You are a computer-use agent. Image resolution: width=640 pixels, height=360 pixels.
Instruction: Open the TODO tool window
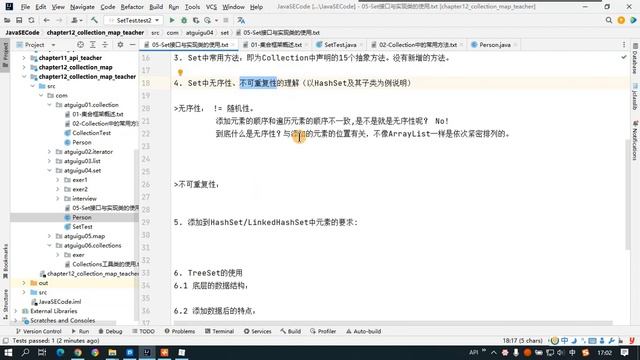coord(143,331)
